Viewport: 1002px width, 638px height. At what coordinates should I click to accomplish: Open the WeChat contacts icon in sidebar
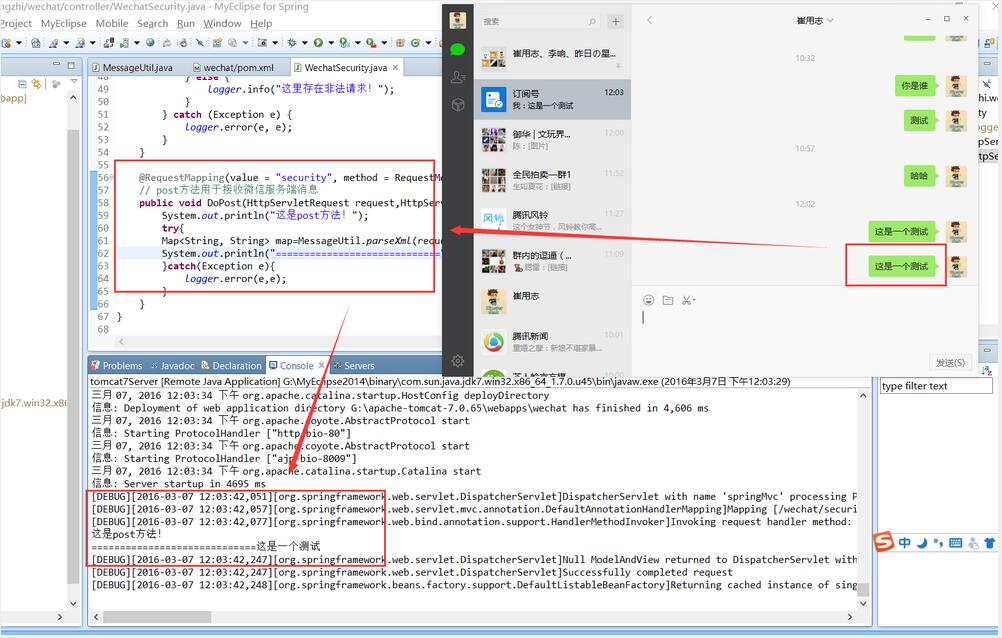[x=457, y=77]
